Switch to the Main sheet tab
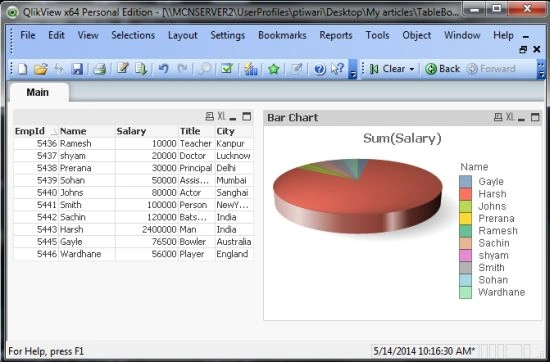 click(x=38, y=92)
